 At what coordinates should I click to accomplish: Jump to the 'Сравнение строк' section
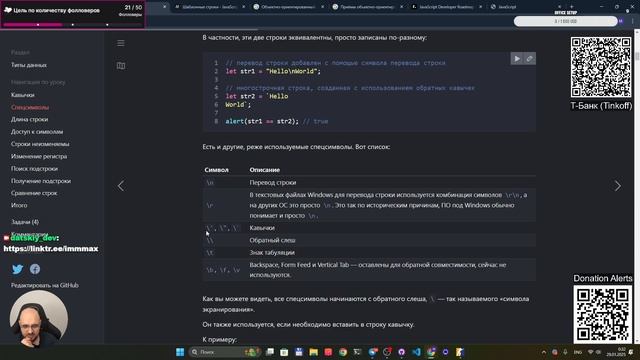point(34,193)
